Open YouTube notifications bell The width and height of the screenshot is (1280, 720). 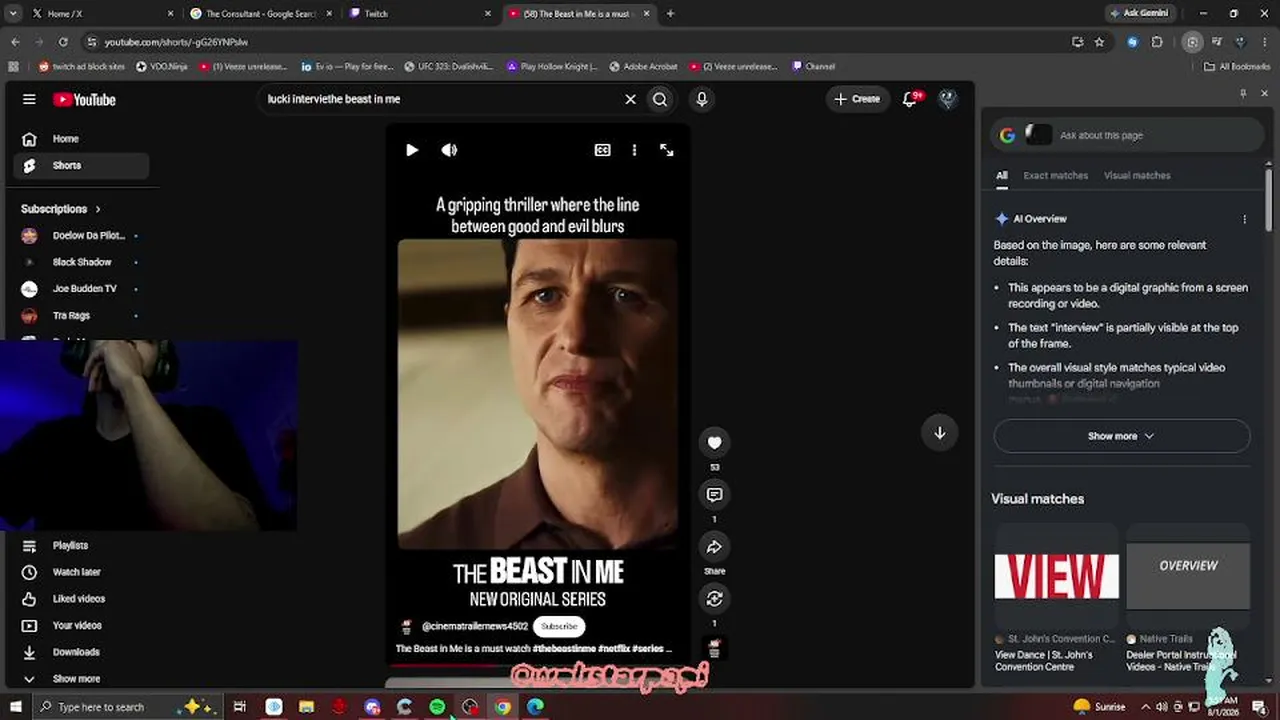pyautogui.click(x=910, y=99)
